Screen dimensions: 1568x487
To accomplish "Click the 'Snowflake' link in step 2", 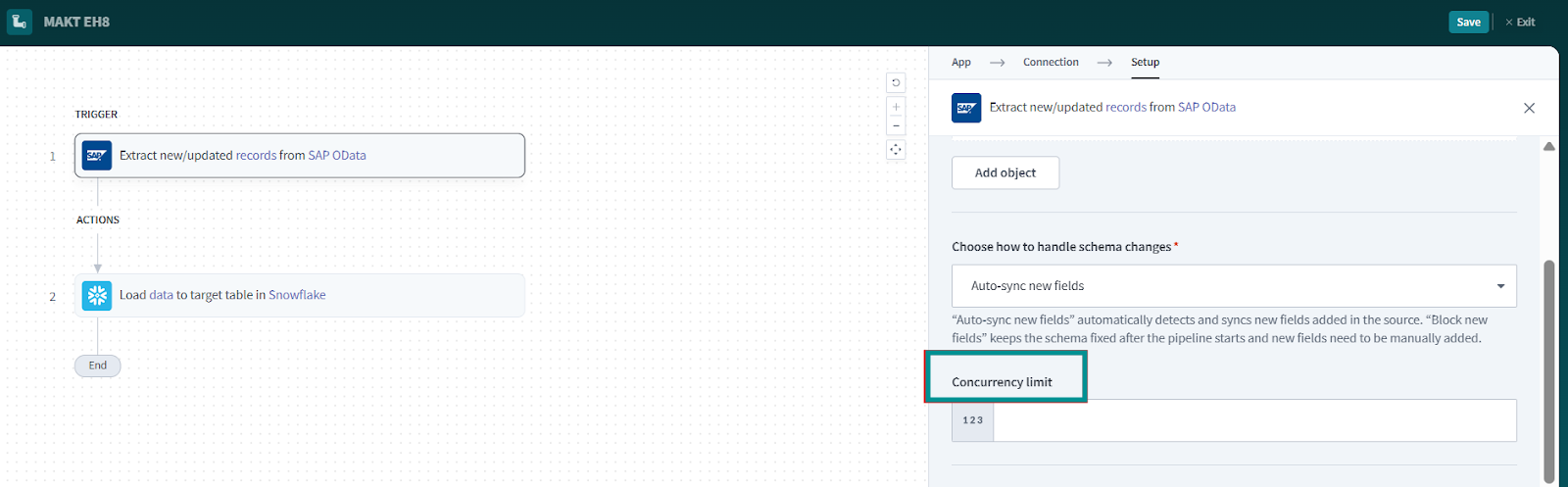I will [297, 295].
